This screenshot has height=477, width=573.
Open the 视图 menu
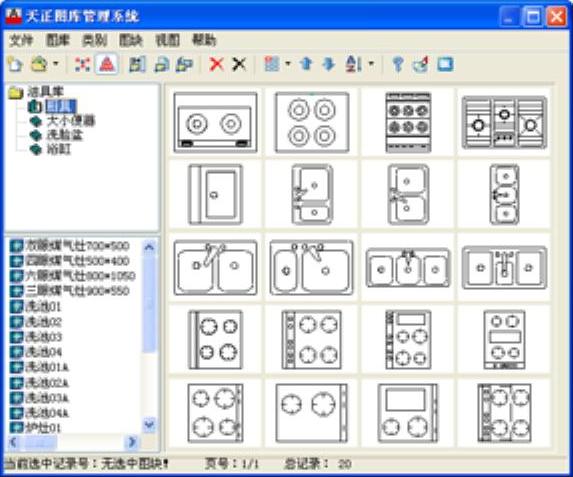tap(168, 40)
